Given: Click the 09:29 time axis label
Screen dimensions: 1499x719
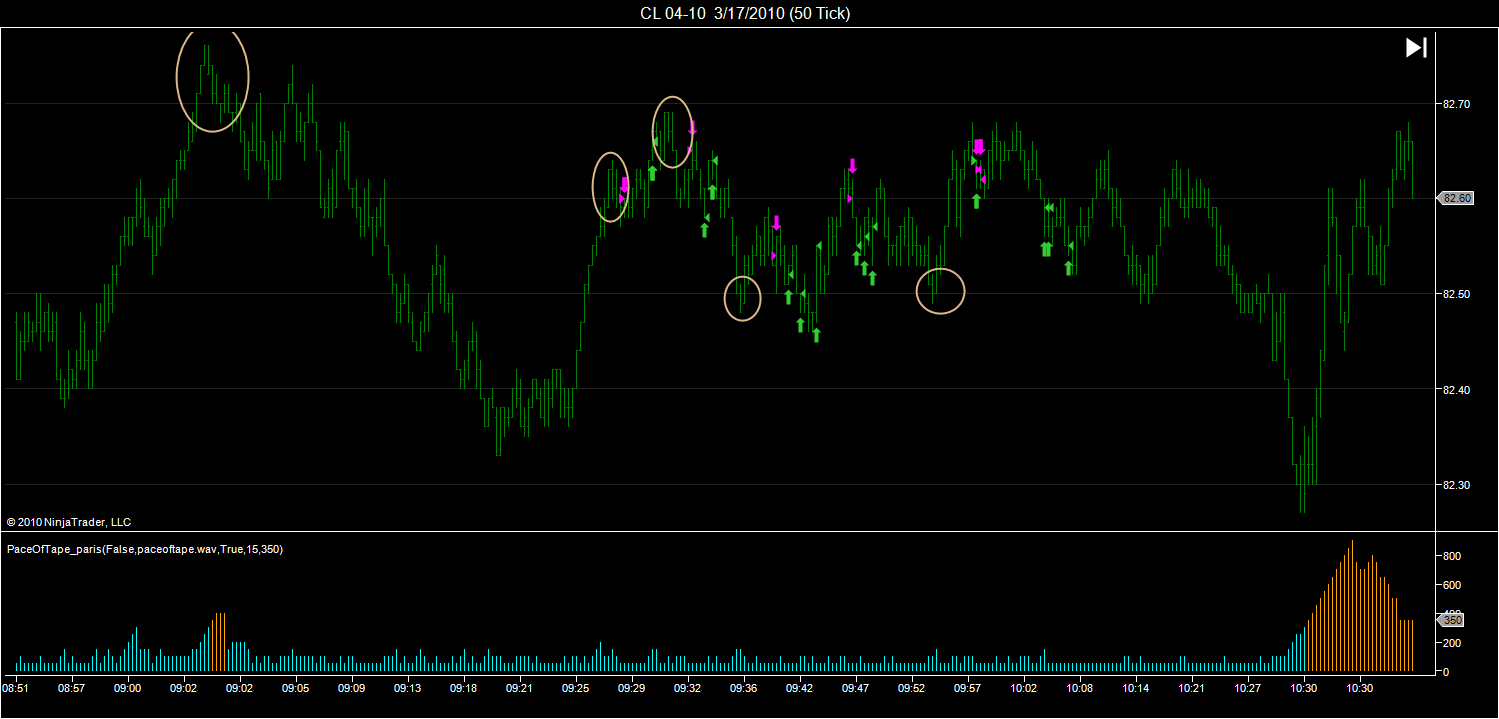Looking at the screenshot, I should click(x=632, y=688).
